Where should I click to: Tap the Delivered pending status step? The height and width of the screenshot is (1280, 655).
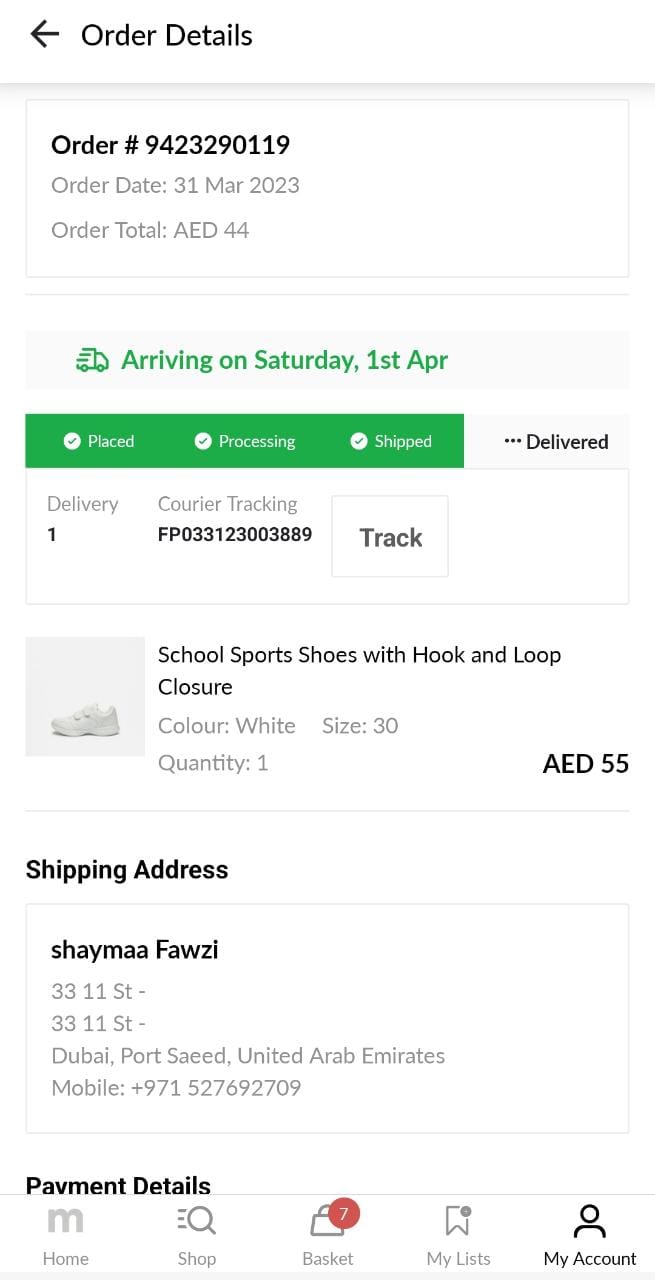tap(556, 441)
